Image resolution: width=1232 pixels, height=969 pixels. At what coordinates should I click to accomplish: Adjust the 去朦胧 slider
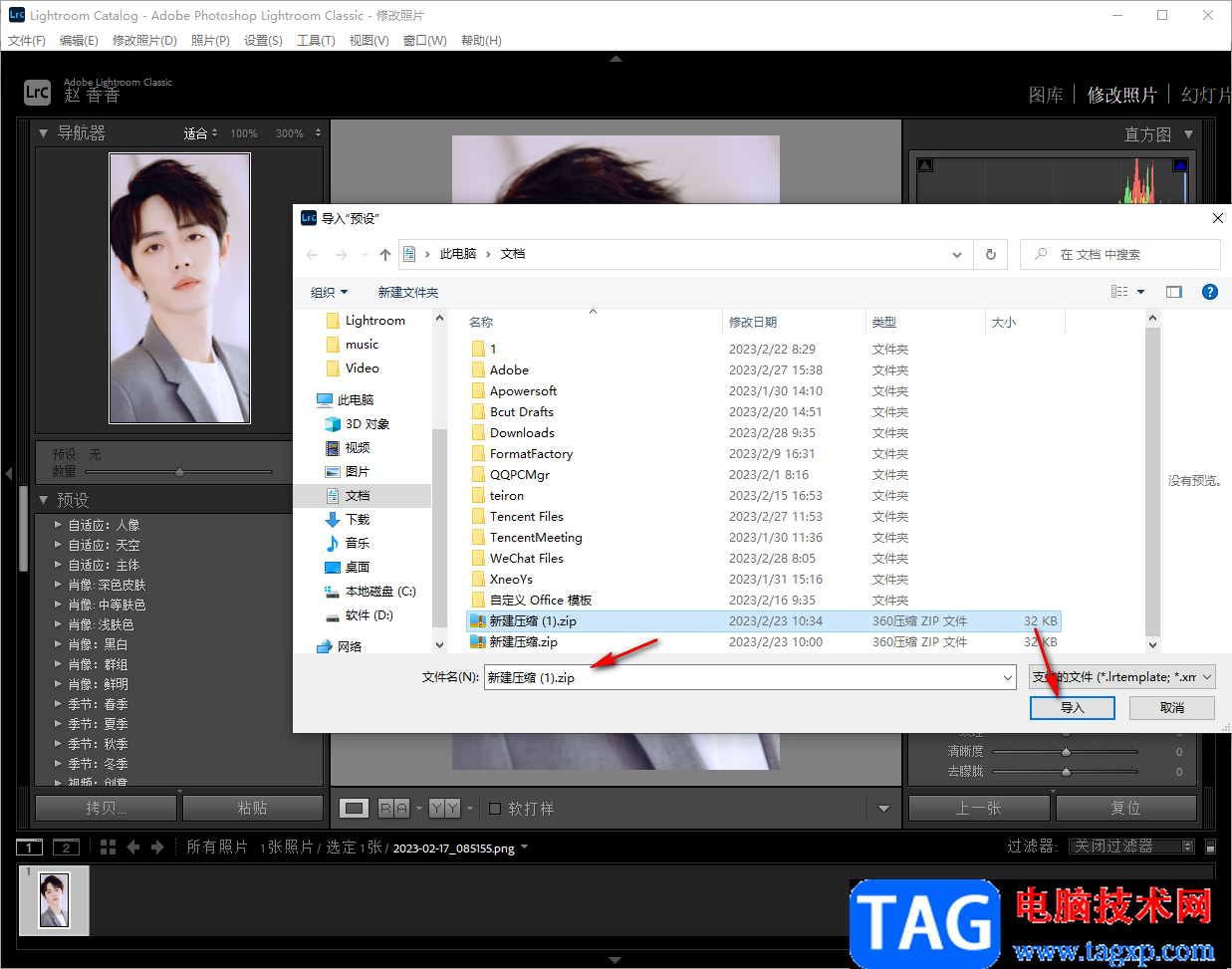tap(1066, 772)
